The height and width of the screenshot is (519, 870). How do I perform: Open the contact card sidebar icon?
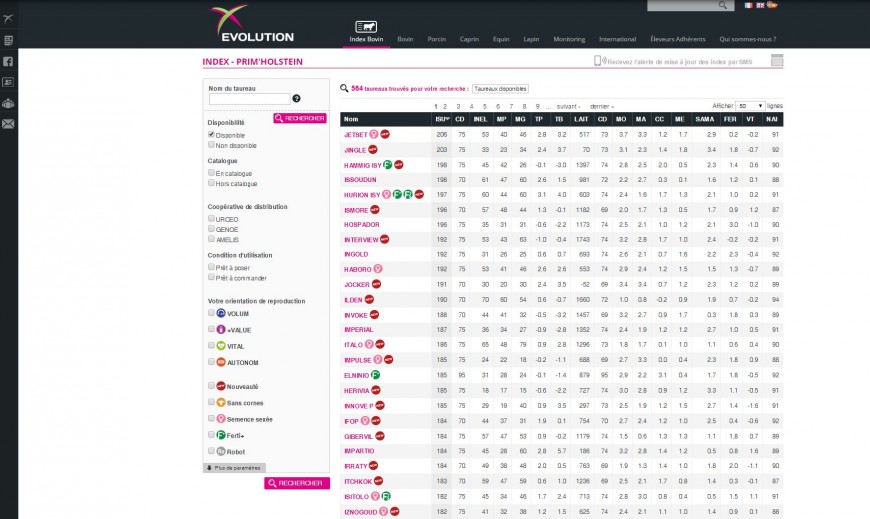point(8,82)
